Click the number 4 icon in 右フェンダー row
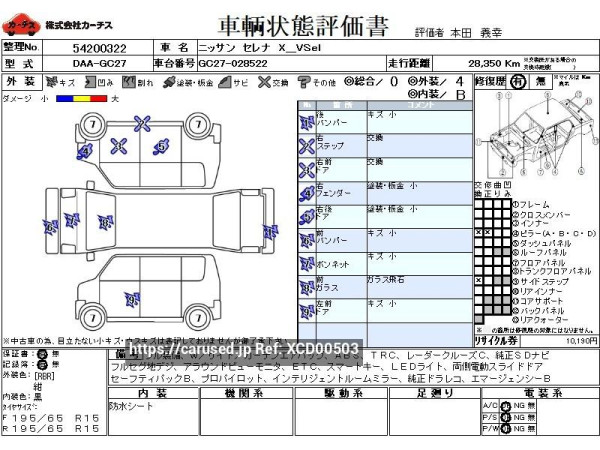 click(307, 193)
